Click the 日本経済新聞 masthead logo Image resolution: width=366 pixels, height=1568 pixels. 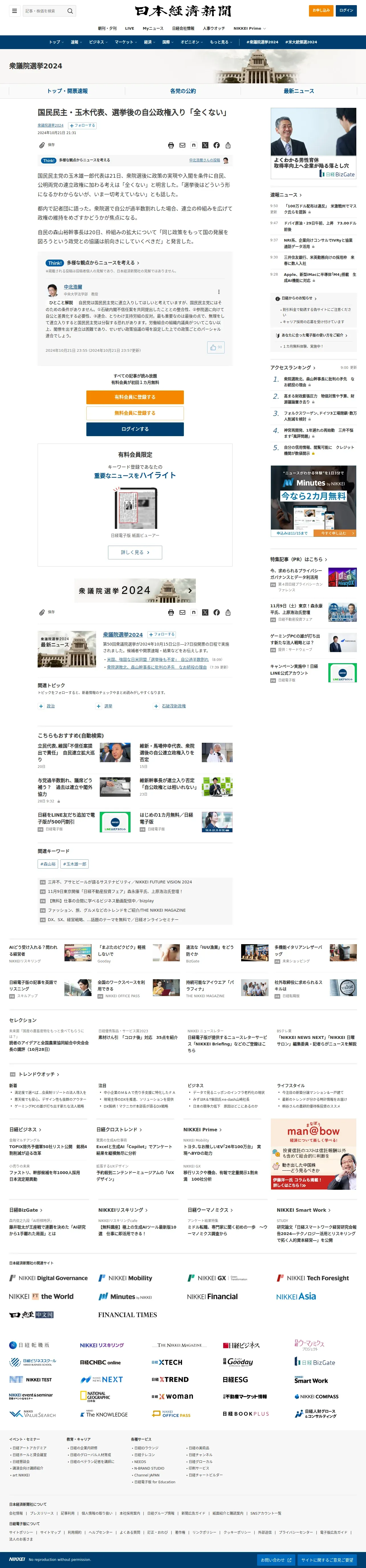183,11
